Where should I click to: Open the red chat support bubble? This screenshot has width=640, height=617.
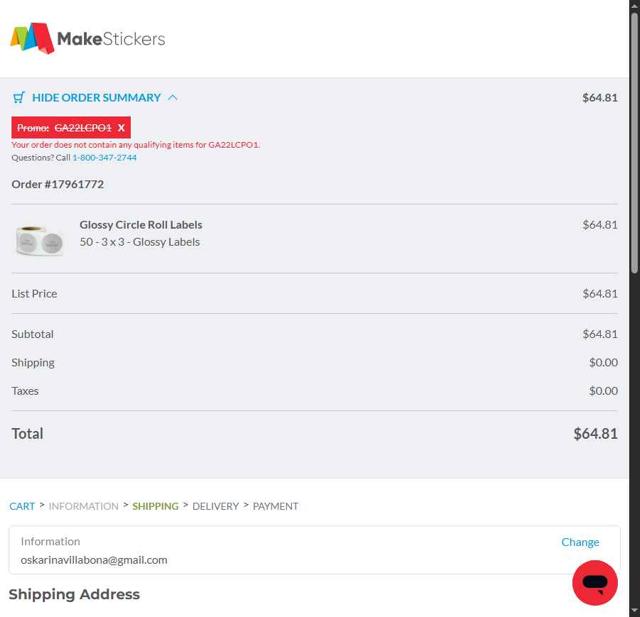[595, 583]
